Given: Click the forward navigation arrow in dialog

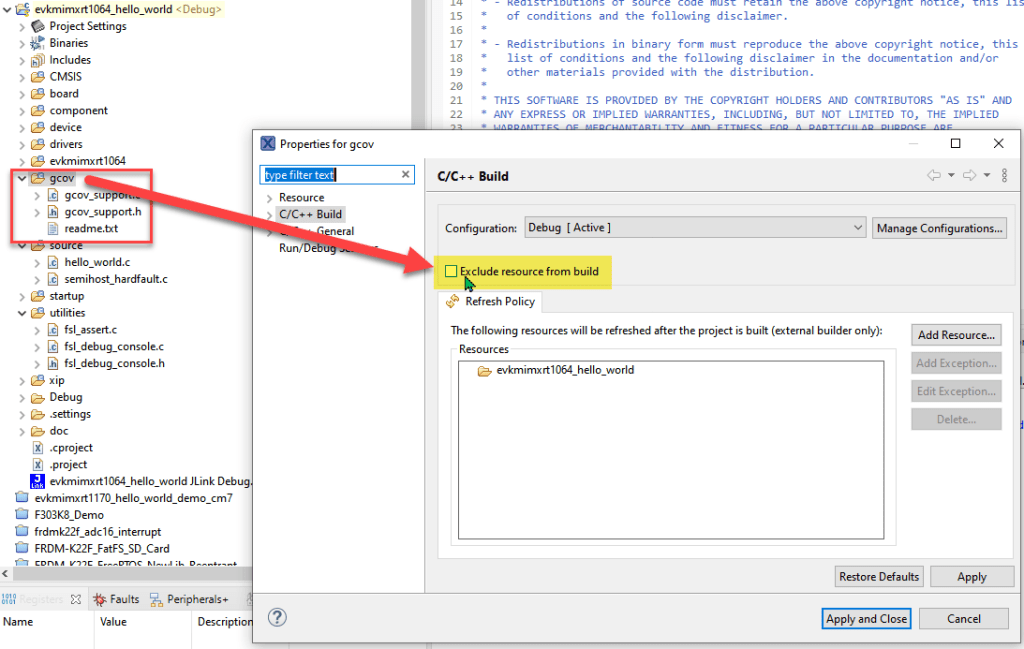Looking at the screenshot, I should click(x=969, y=176).
